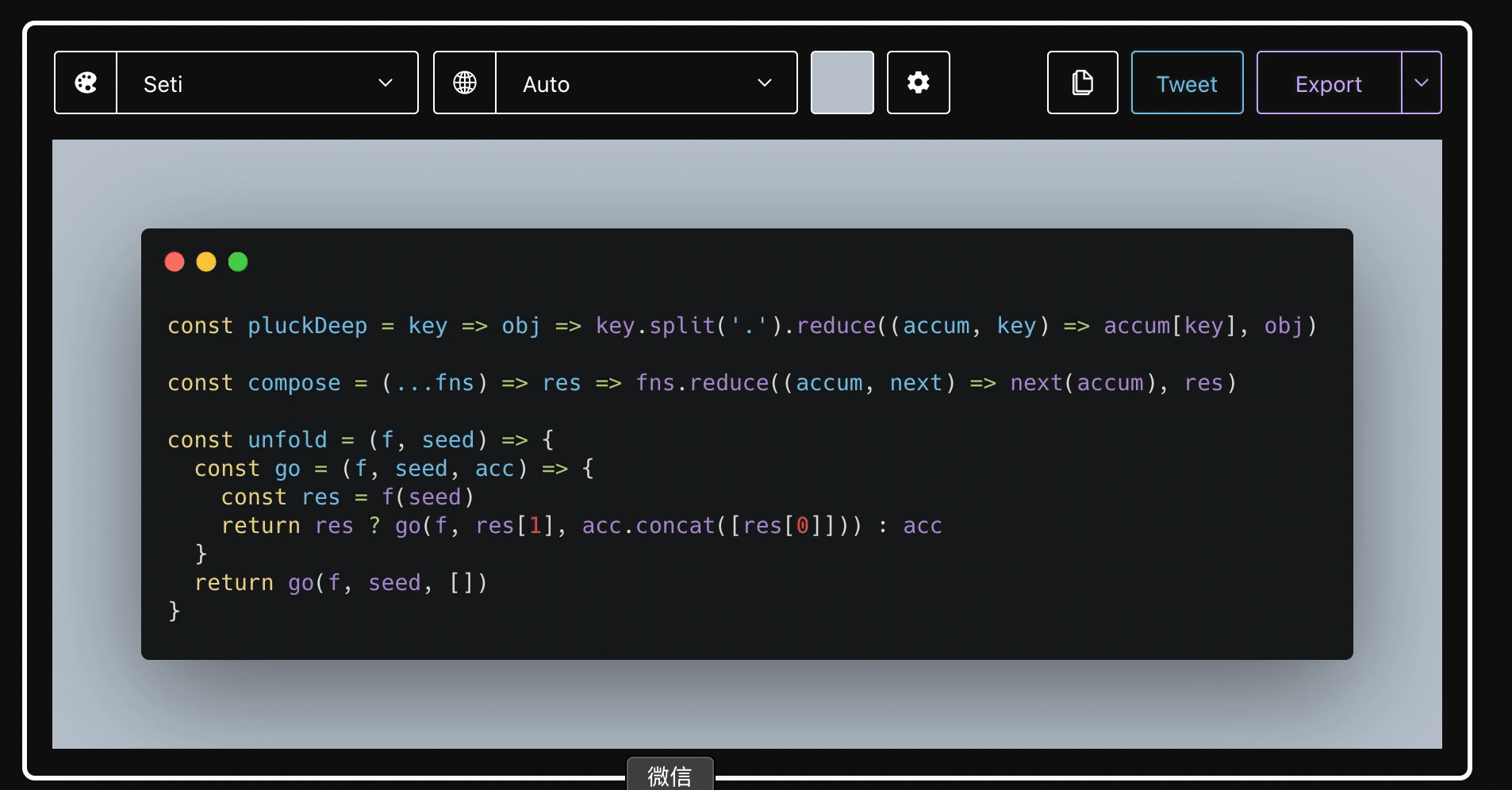Expand the Export options arrow
Screen dimensions: 1512x790
pyautogui.click(x=1422, y=82)
